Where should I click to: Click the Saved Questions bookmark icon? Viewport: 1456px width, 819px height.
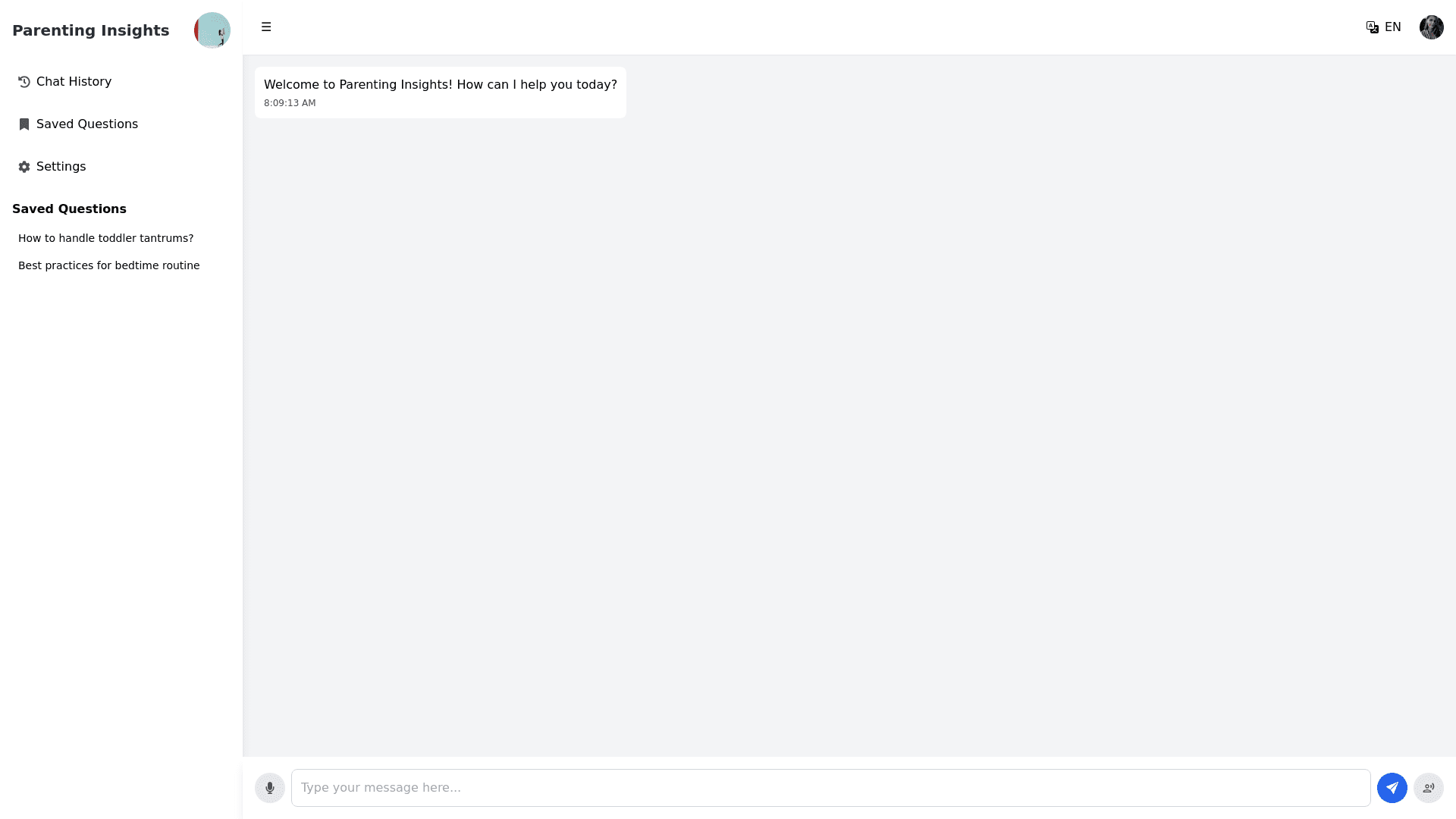[x=24, y=124]
